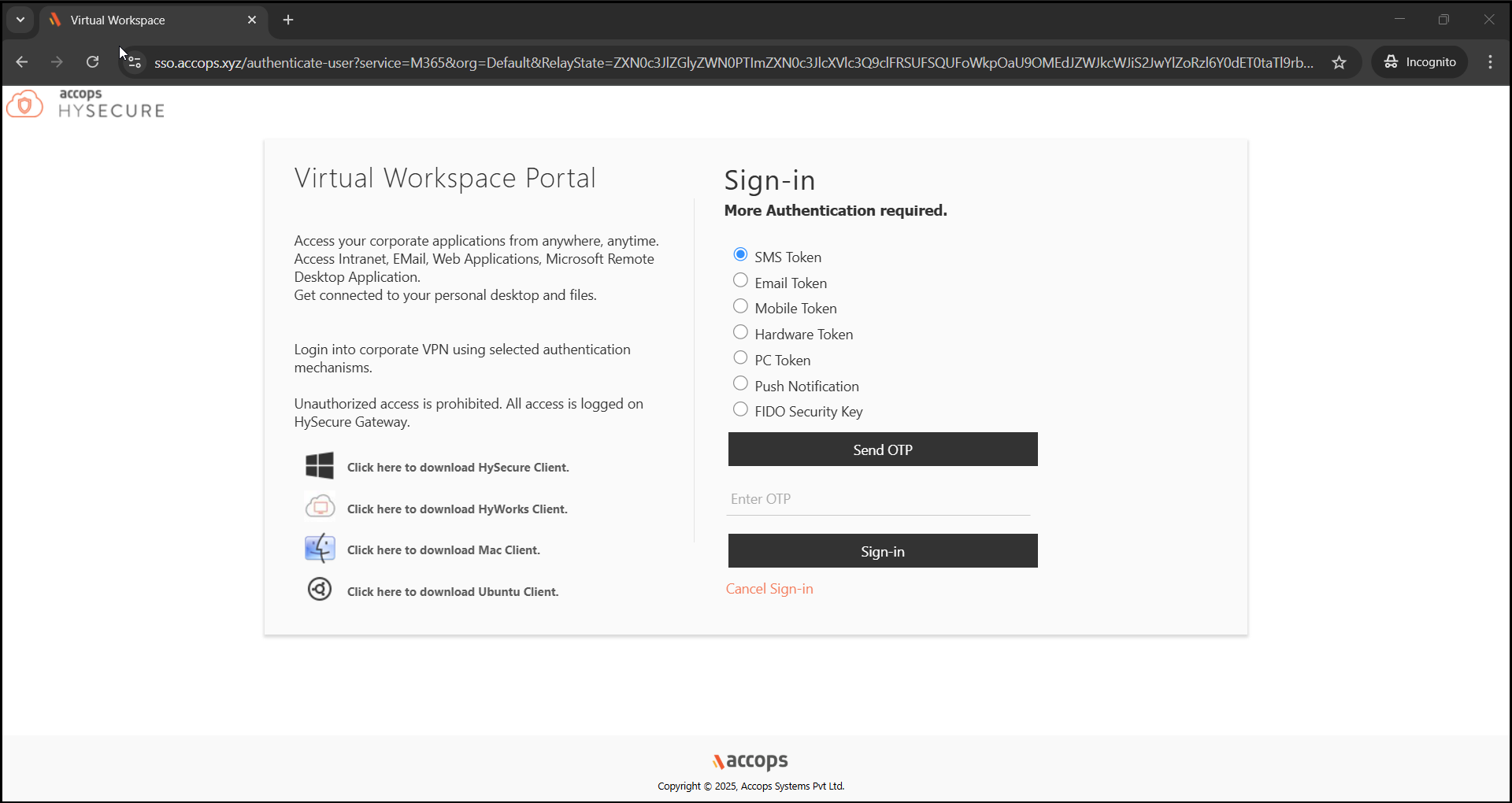
Task: Open a new browser tab
Action: tap(288, 20)
